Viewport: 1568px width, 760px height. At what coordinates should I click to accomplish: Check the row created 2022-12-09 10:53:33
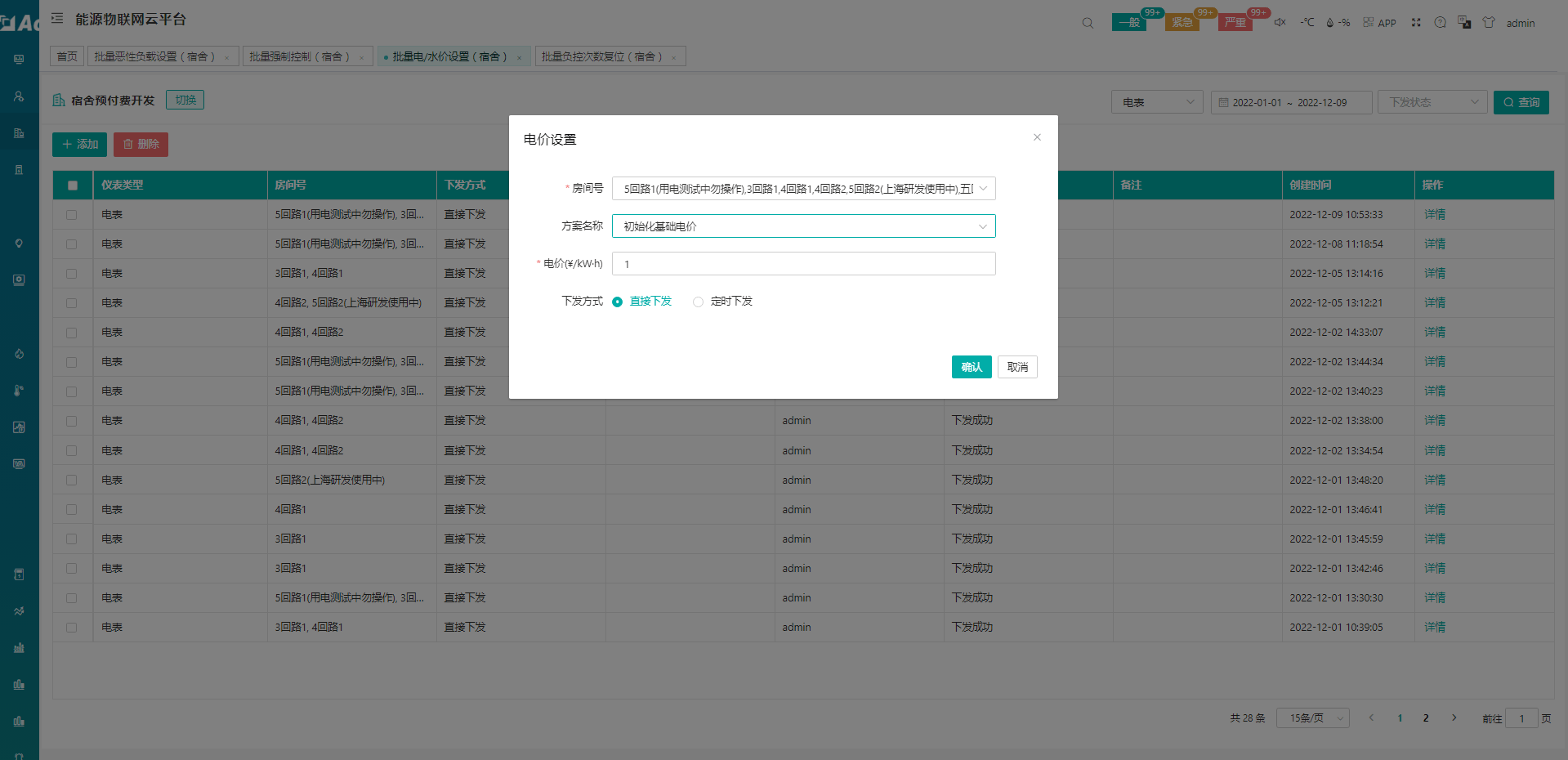click(72, 215)
